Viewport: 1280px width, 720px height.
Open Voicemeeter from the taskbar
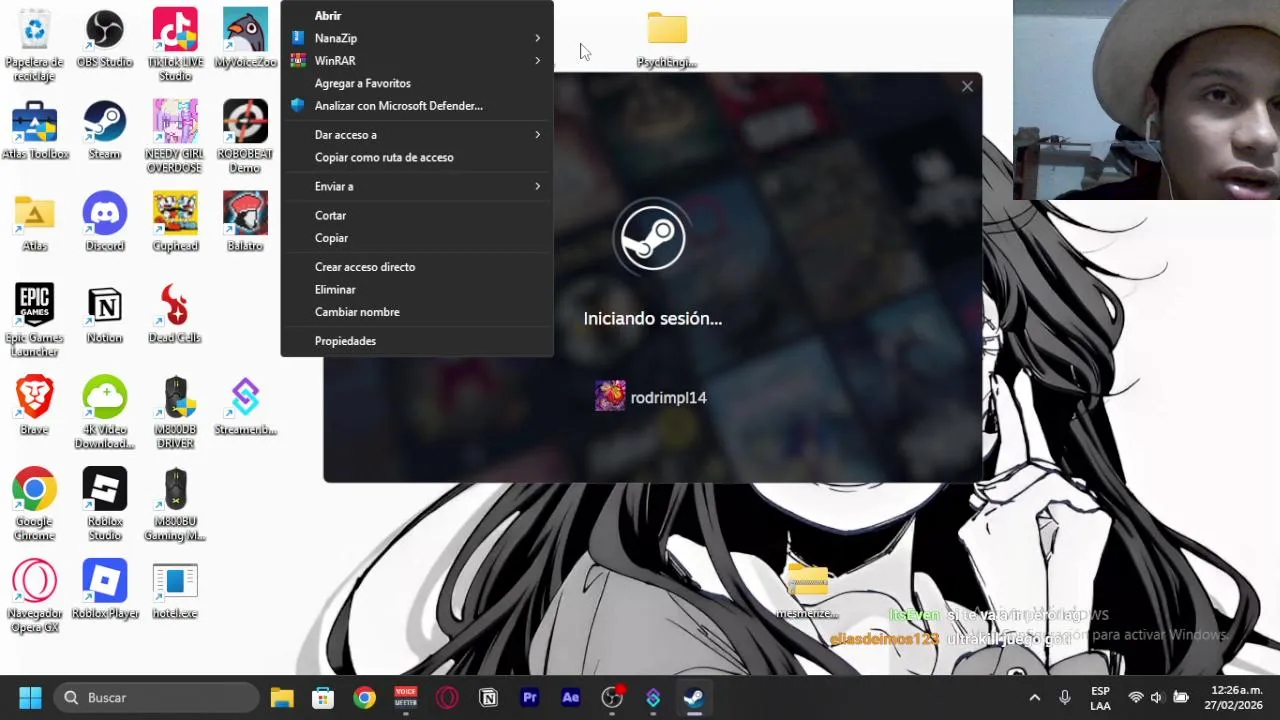pyautogui.click(x=405, y=697)
